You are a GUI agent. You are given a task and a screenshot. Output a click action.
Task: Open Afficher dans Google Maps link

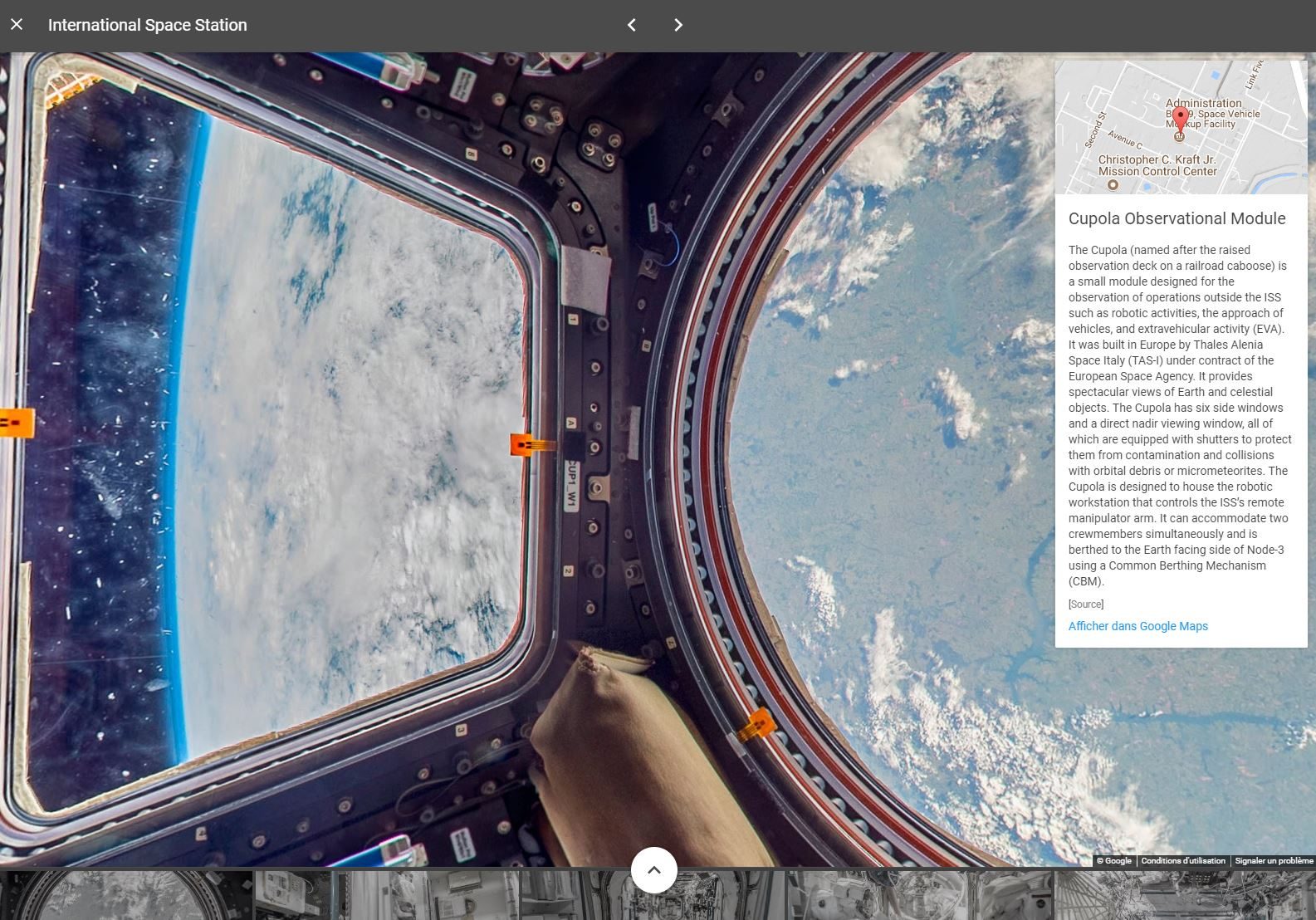[x=1137, y=626]
